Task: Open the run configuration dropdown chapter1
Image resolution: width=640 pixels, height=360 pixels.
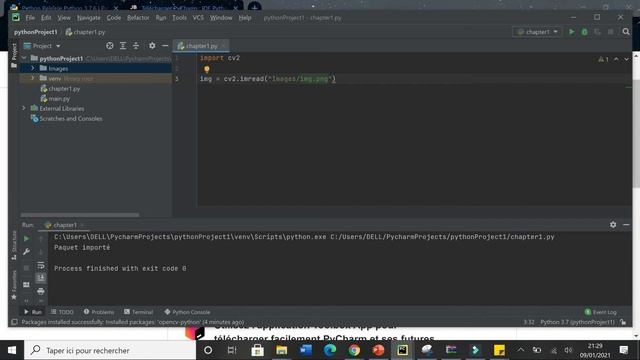Action: 537,32
